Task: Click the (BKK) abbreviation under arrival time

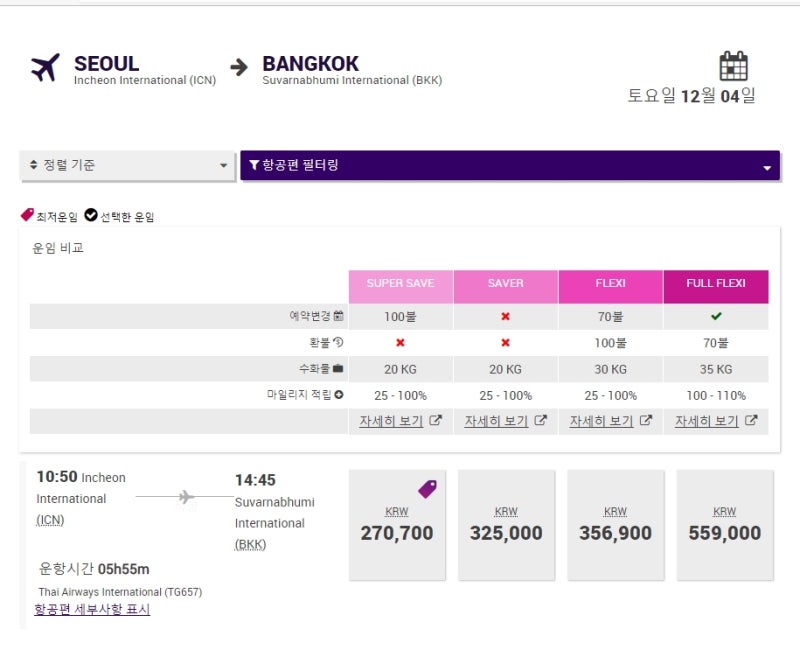Action: (x=250, y=544)
